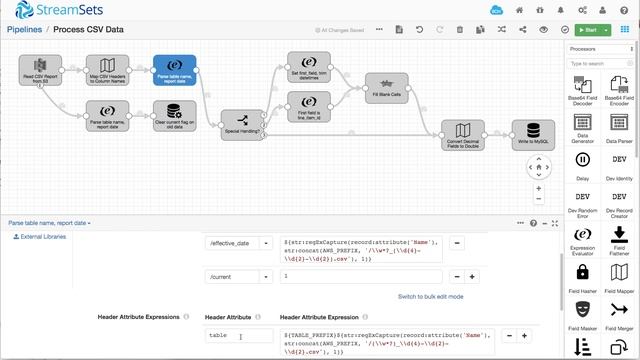This screenshot has width=640, height=360.
Task: Click the Type to search stage field
Action: 600,64
